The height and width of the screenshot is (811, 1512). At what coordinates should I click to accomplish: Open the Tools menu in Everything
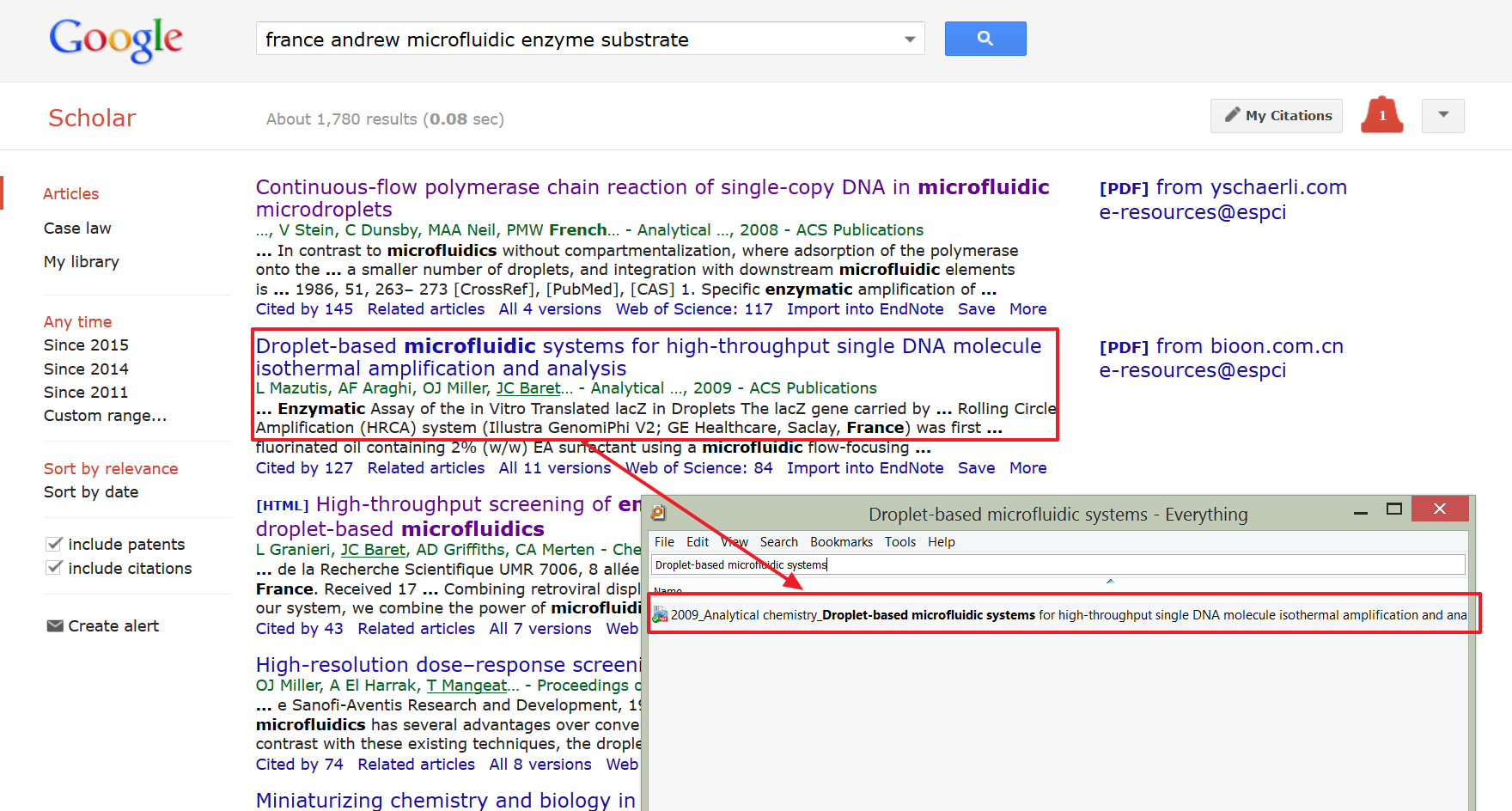coord(900,542)
